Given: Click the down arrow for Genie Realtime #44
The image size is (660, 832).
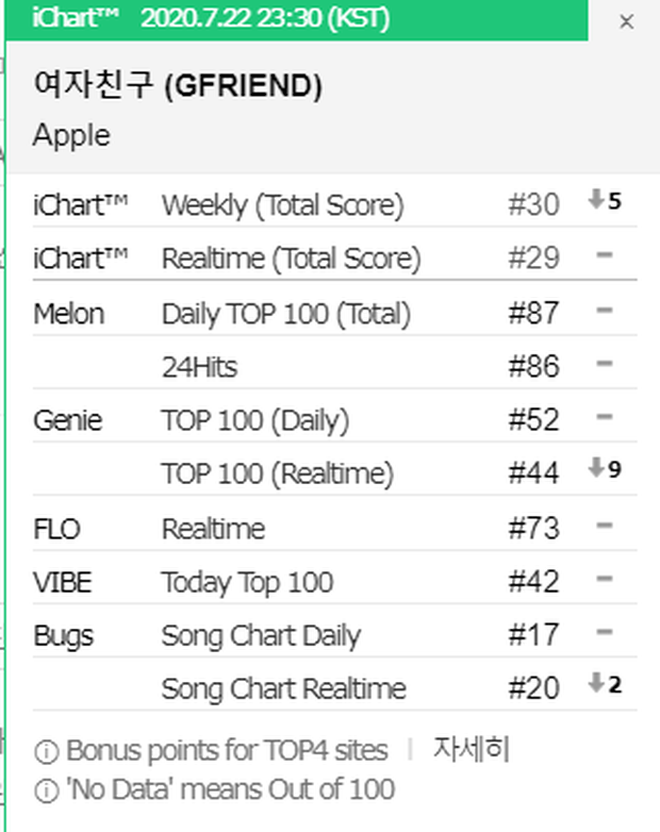Looking at the screenshot, I should 596,467.
